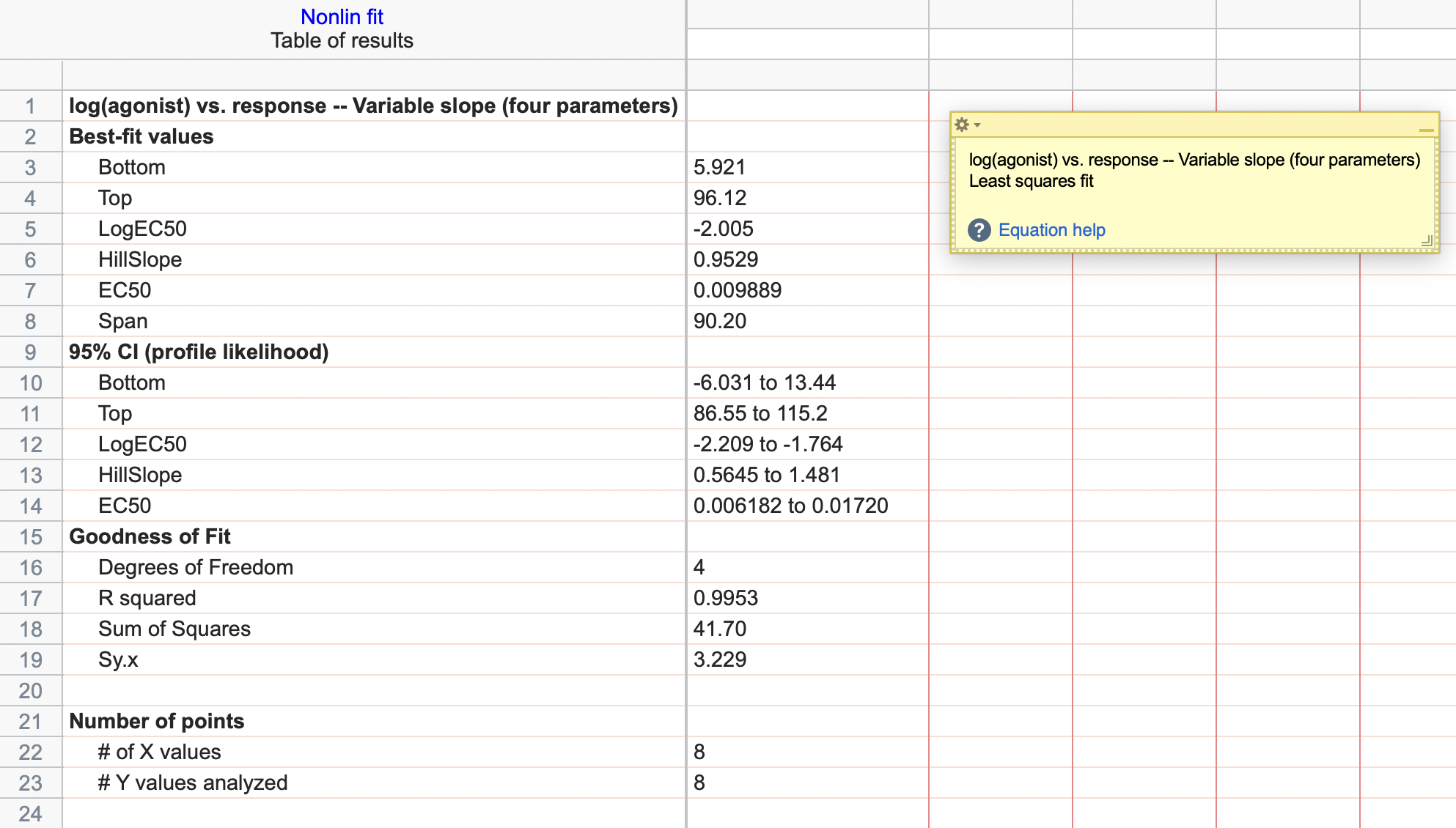This screenshot has width=1456, height=828.
Task: Click the gear icon on yellow note
Action: tap(962, 125)
